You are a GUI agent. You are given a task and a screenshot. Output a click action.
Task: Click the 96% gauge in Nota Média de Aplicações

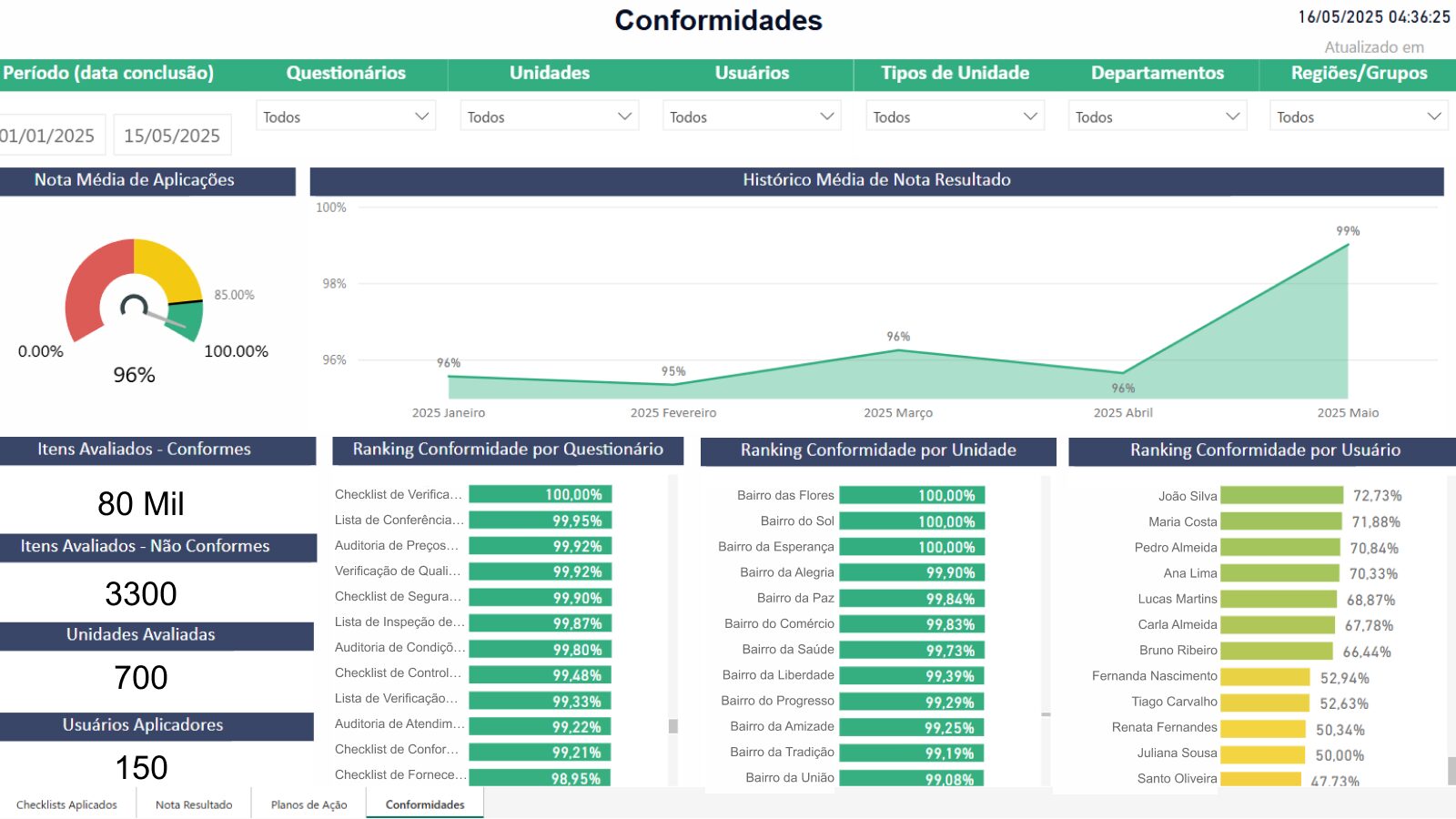coord(133,300)
